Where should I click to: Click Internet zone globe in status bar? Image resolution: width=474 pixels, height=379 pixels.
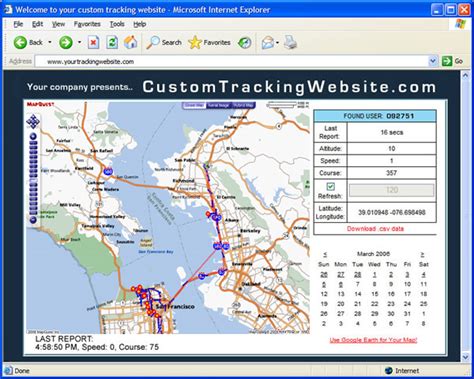pyautogui.click(x=388, y=371)
